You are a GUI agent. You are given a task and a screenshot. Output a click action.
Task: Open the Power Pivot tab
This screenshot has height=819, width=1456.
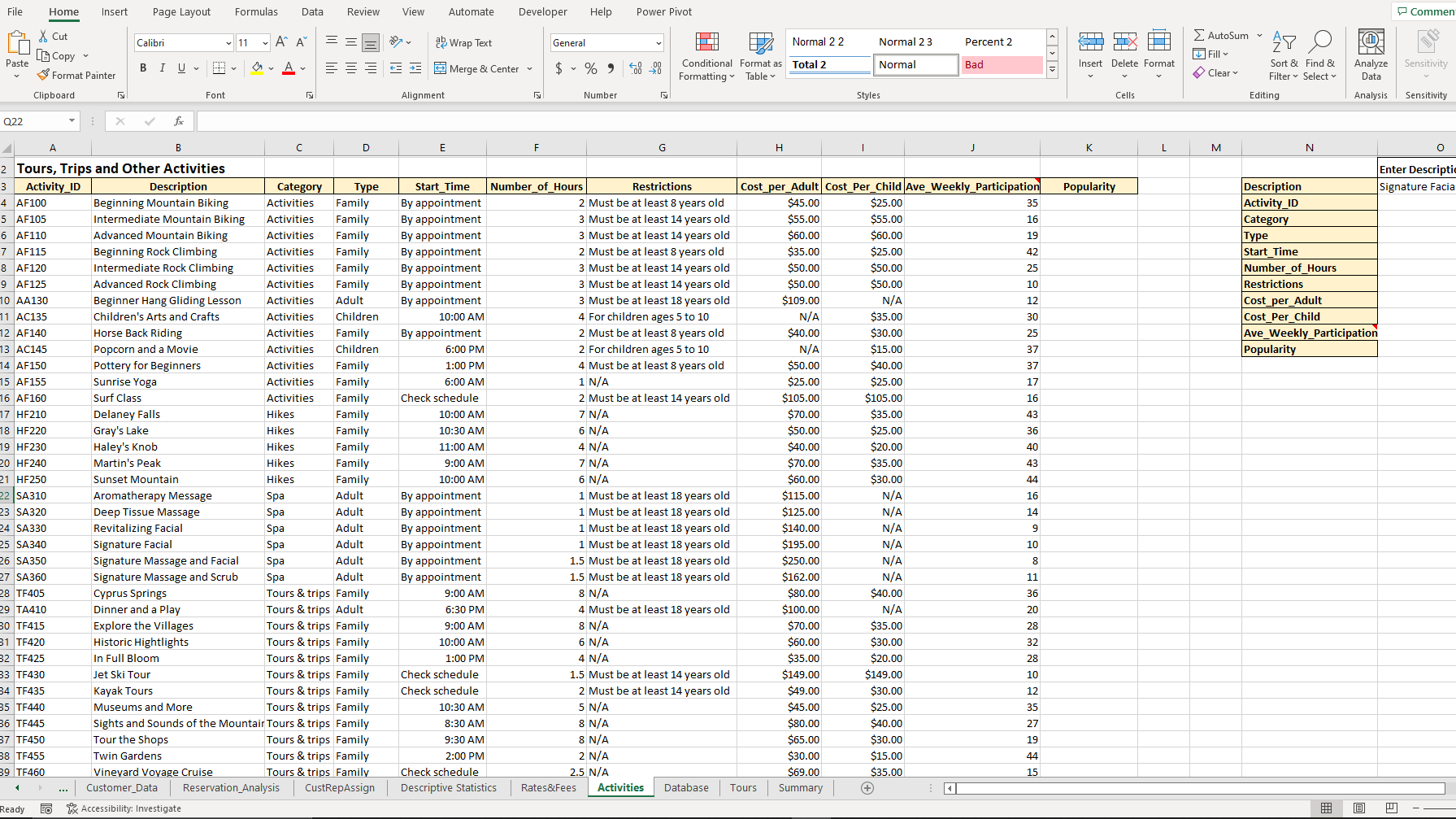pyautogui.click(x=664, y=11)
